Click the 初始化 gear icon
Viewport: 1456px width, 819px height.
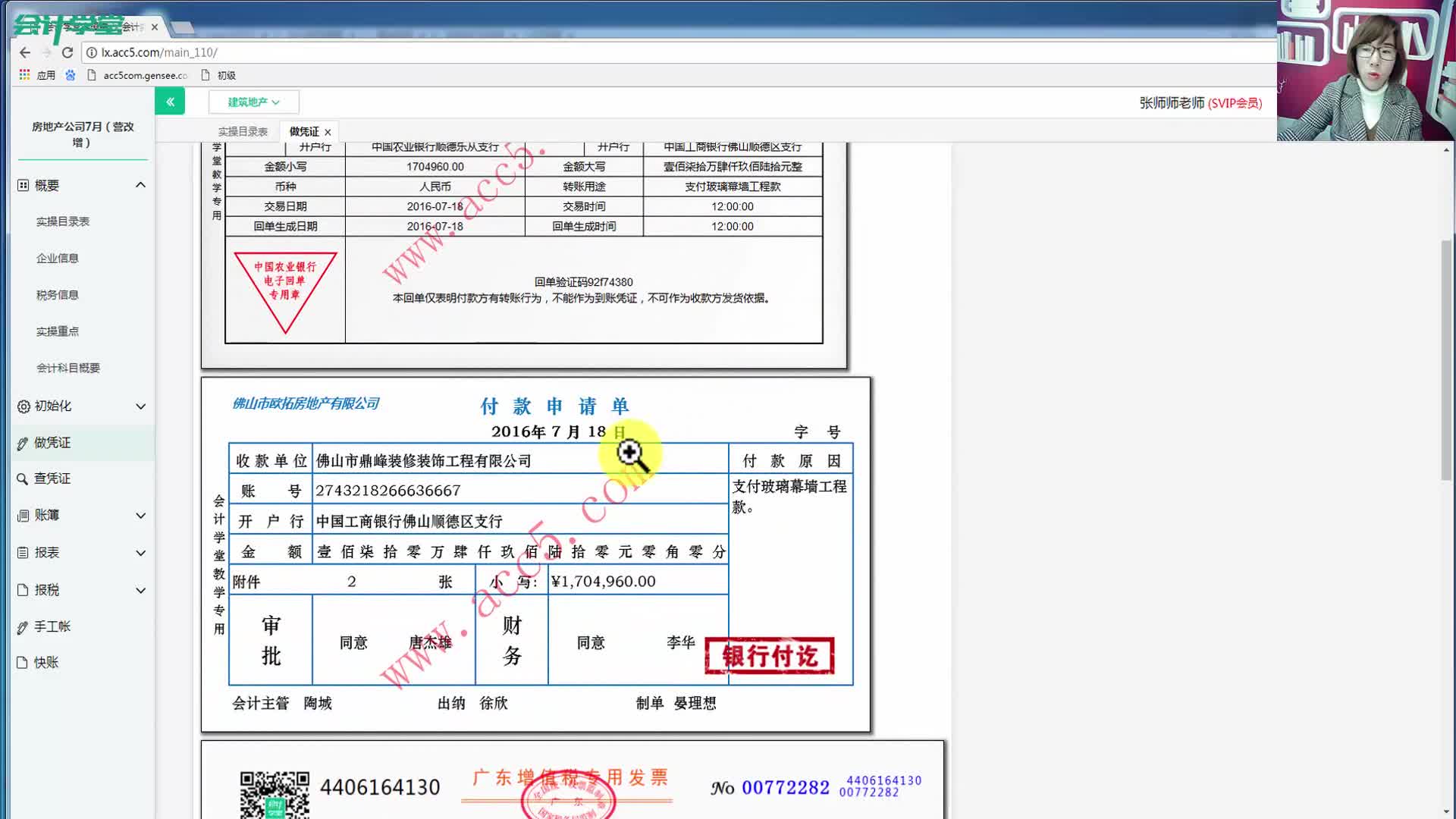coord(23,406)
